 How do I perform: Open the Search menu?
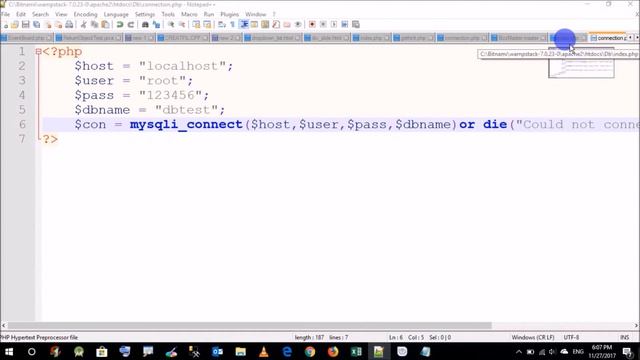40,14
